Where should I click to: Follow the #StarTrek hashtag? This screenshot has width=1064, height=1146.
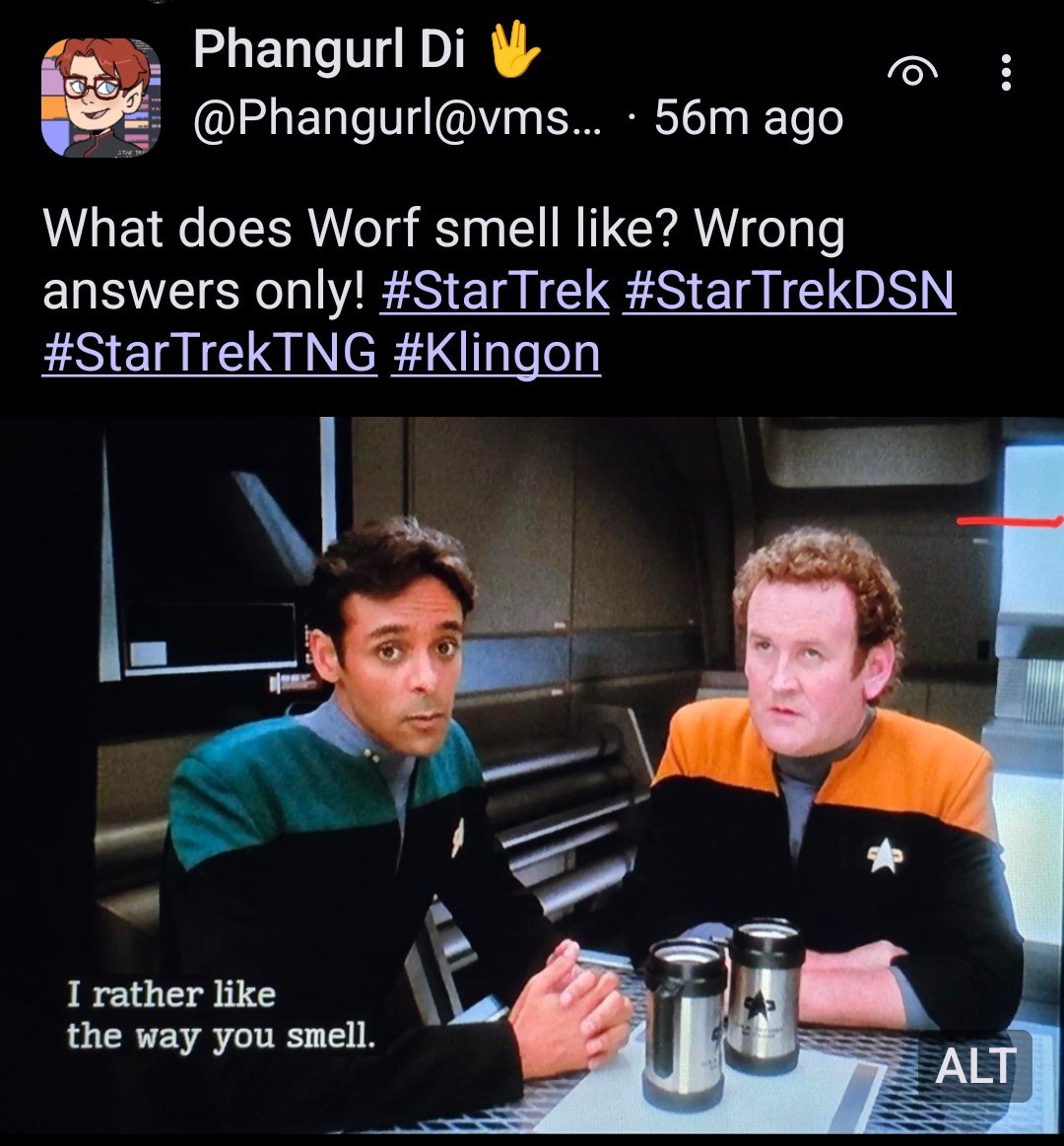[495, 290]
